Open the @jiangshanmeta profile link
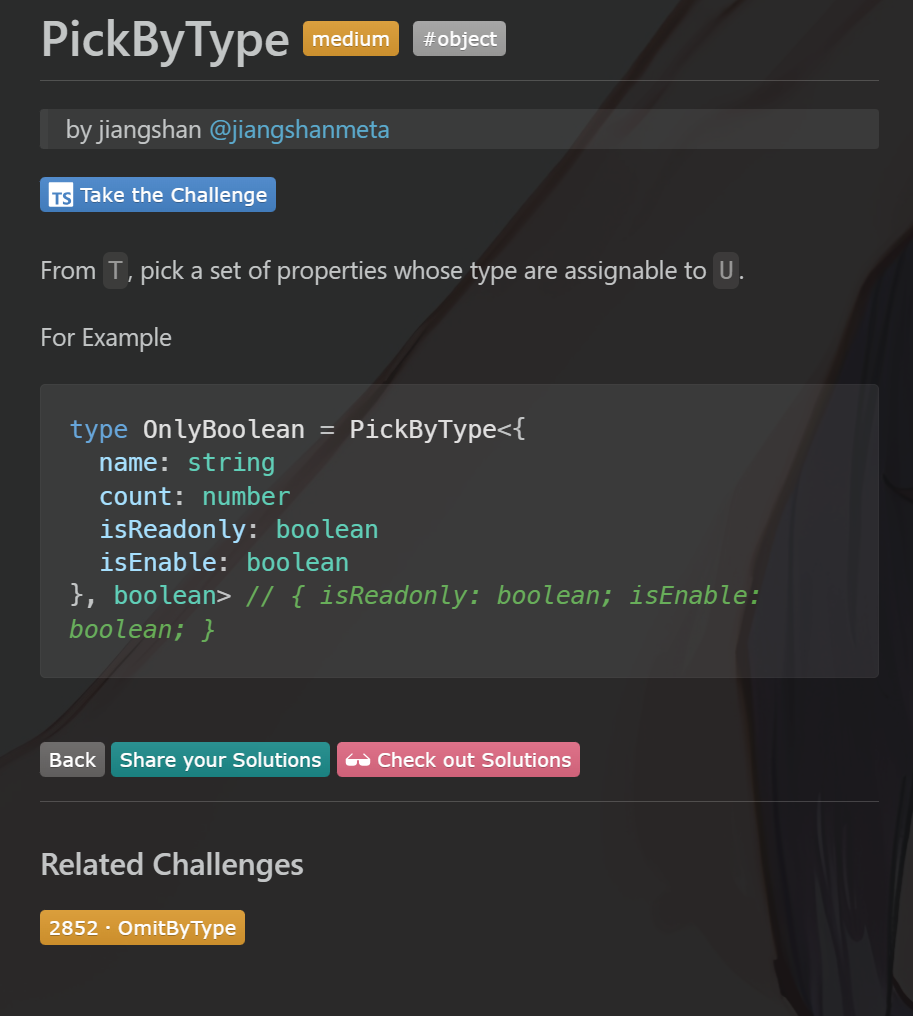913x1016 pixels. point(299,130)
